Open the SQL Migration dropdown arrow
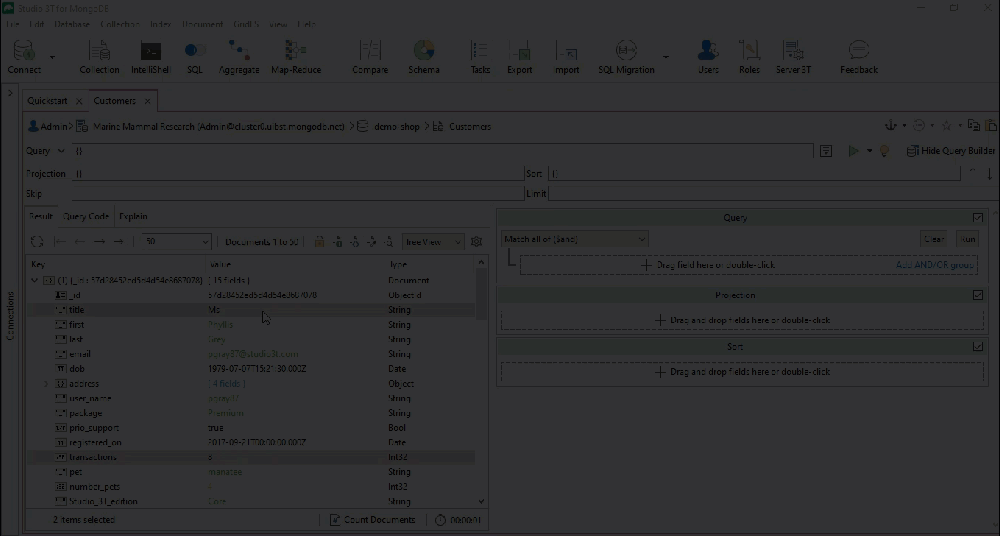Image resolution: width=1000 pixels, height=536 pixels. click(x=666, y=57)
